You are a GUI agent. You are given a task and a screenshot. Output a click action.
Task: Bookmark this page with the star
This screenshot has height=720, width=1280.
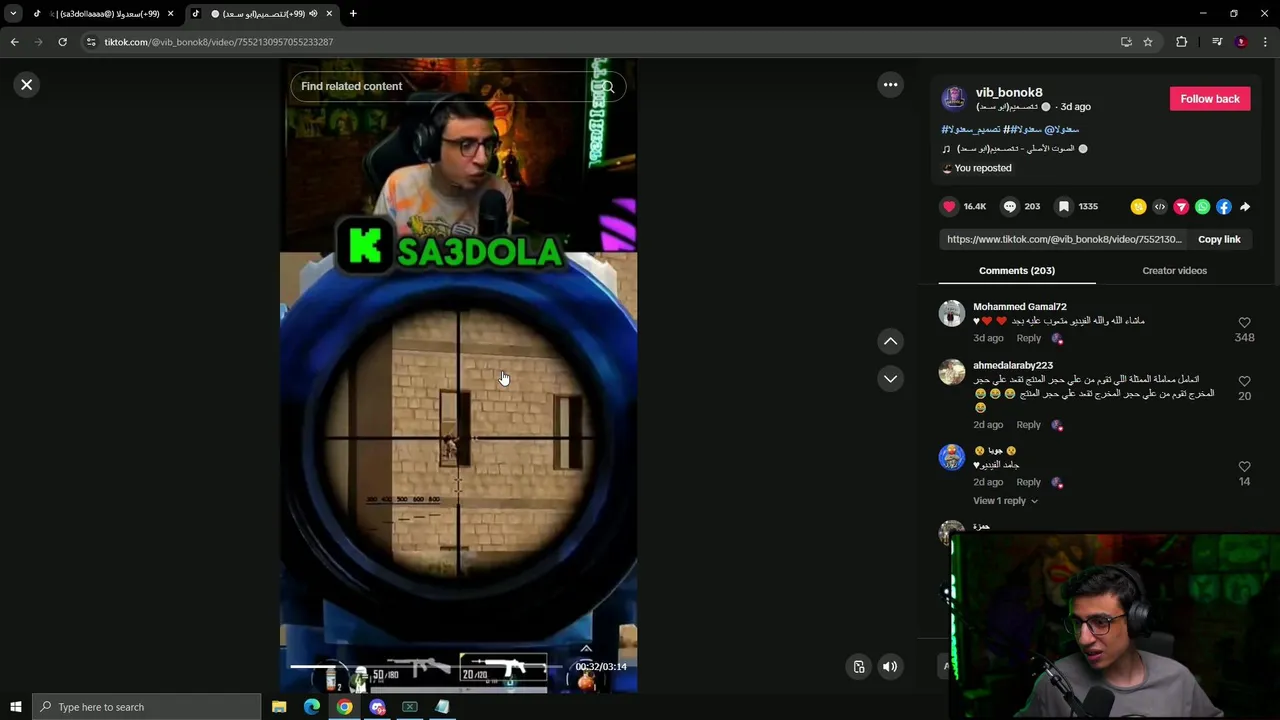click(1148, 42)
